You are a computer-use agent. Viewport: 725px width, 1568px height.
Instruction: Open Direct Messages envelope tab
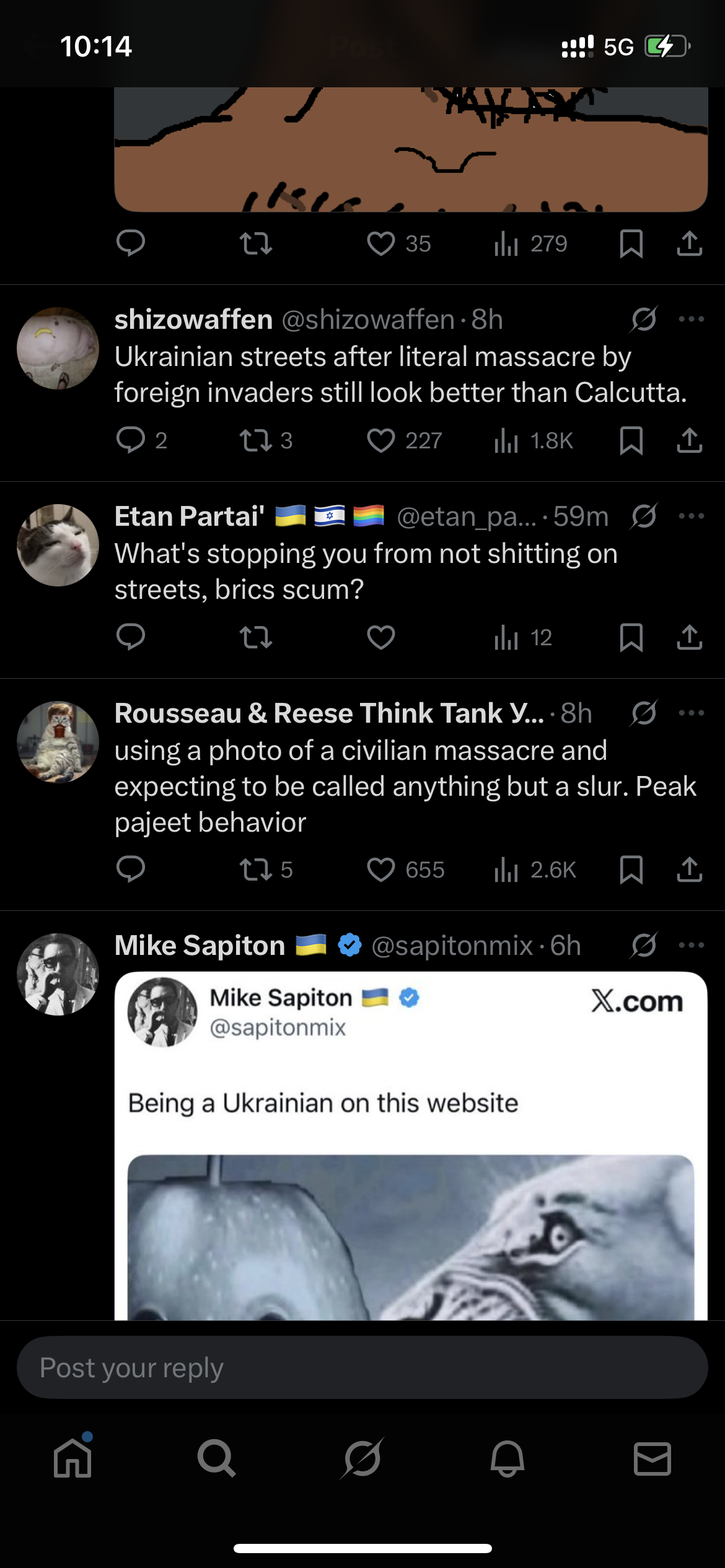click(652, 1458)
